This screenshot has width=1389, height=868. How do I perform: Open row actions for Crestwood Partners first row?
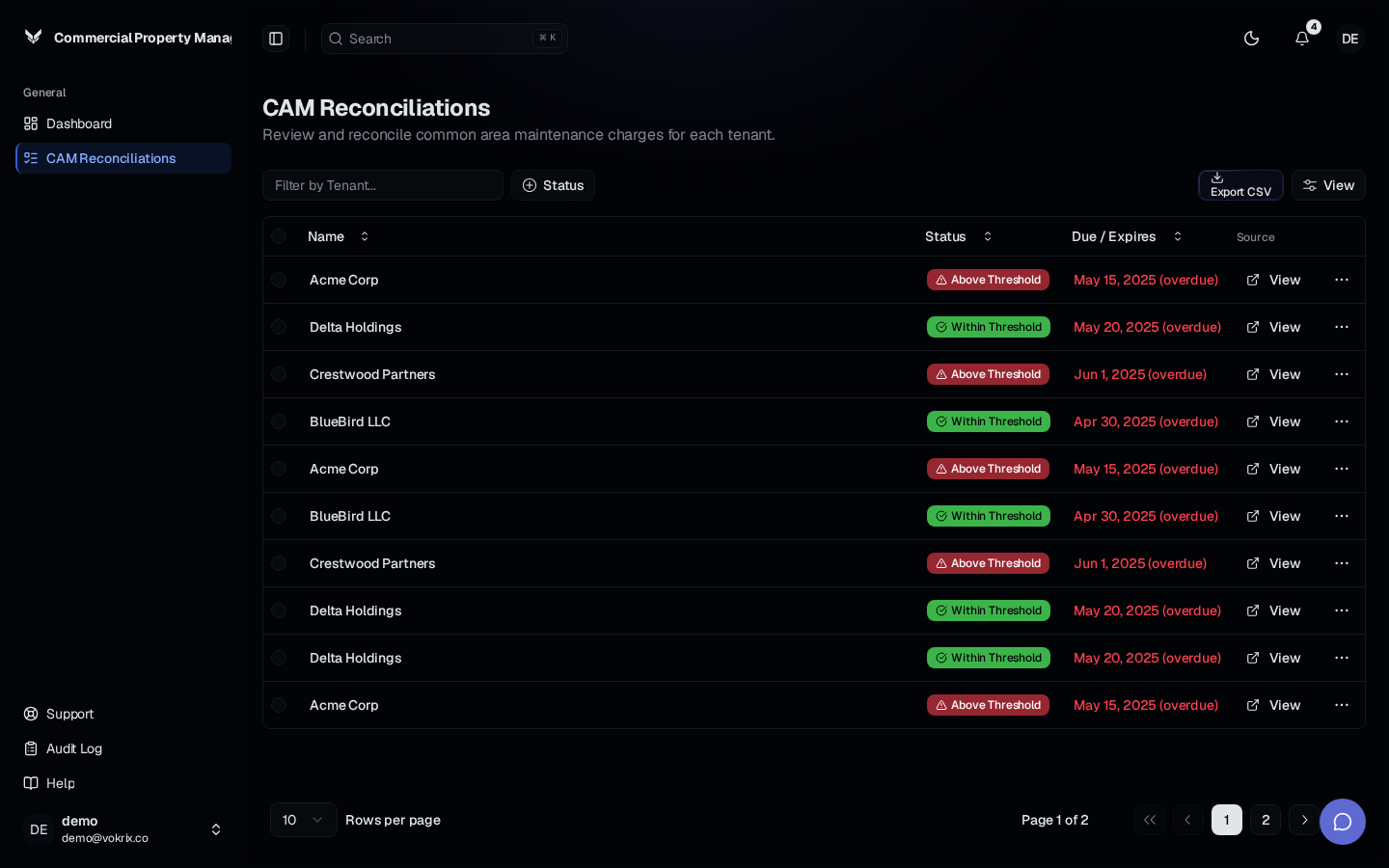(1342, 374)
